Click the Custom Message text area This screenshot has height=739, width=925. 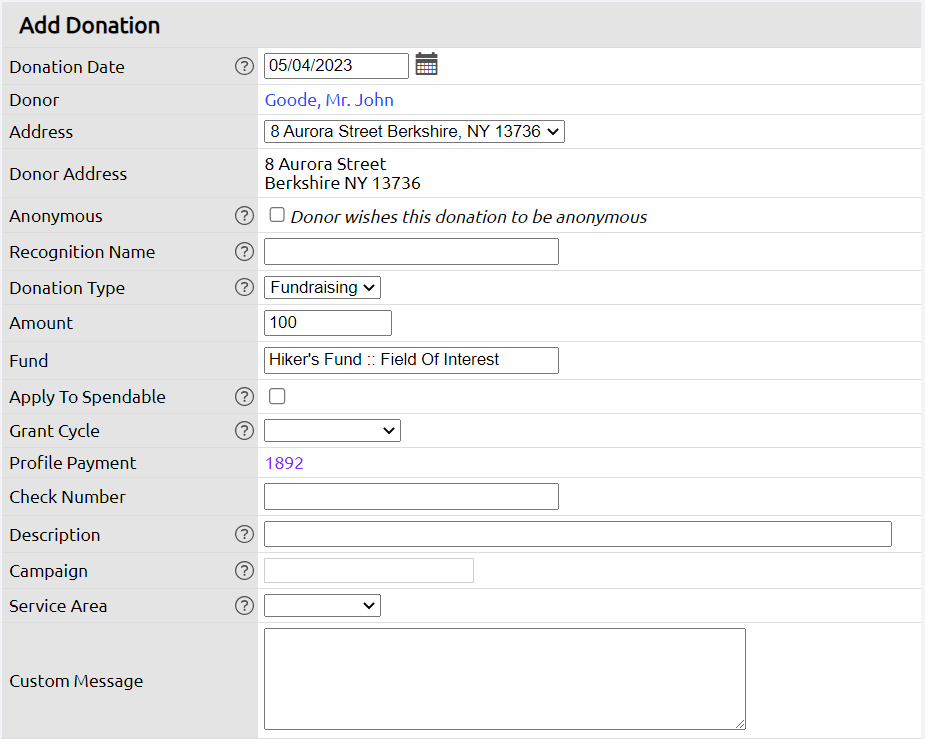click(x=503, y=678)
